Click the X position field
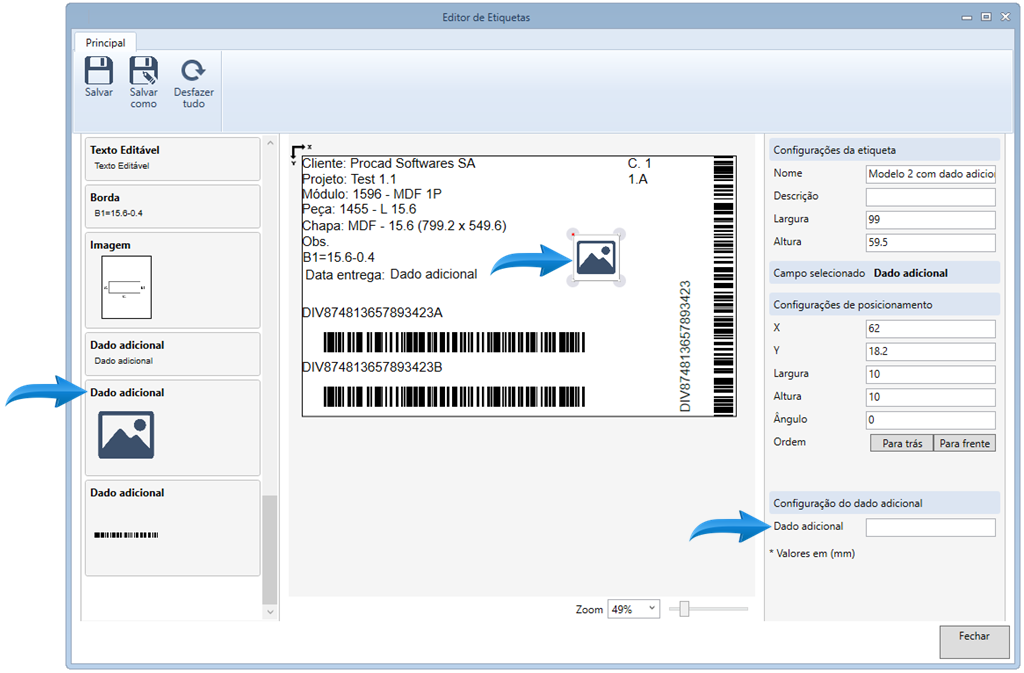 [931, 328]
